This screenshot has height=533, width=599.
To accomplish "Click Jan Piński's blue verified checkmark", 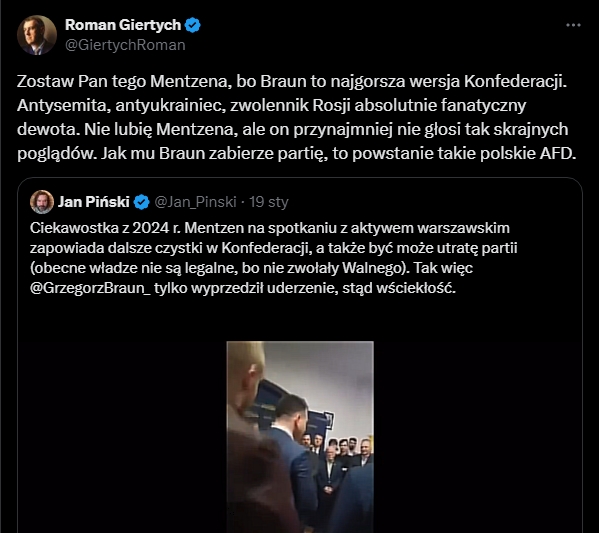I will [142, 202].
